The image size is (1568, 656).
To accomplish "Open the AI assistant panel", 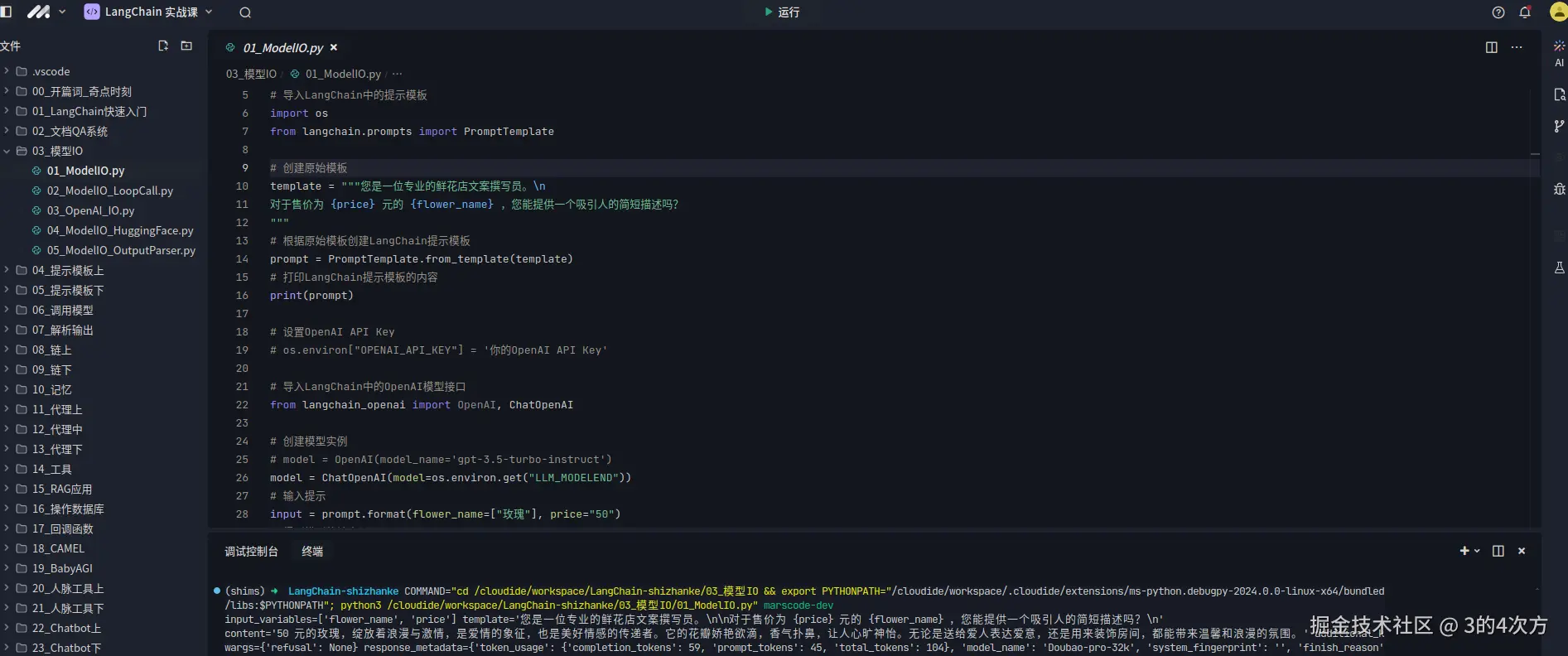I will pos(1559,52).
